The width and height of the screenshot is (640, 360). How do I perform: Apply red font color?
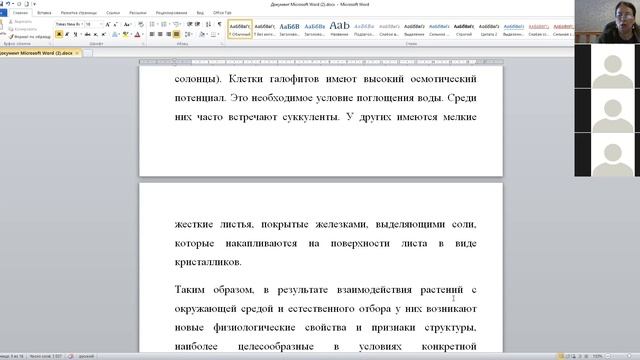[x=137, y=34]
